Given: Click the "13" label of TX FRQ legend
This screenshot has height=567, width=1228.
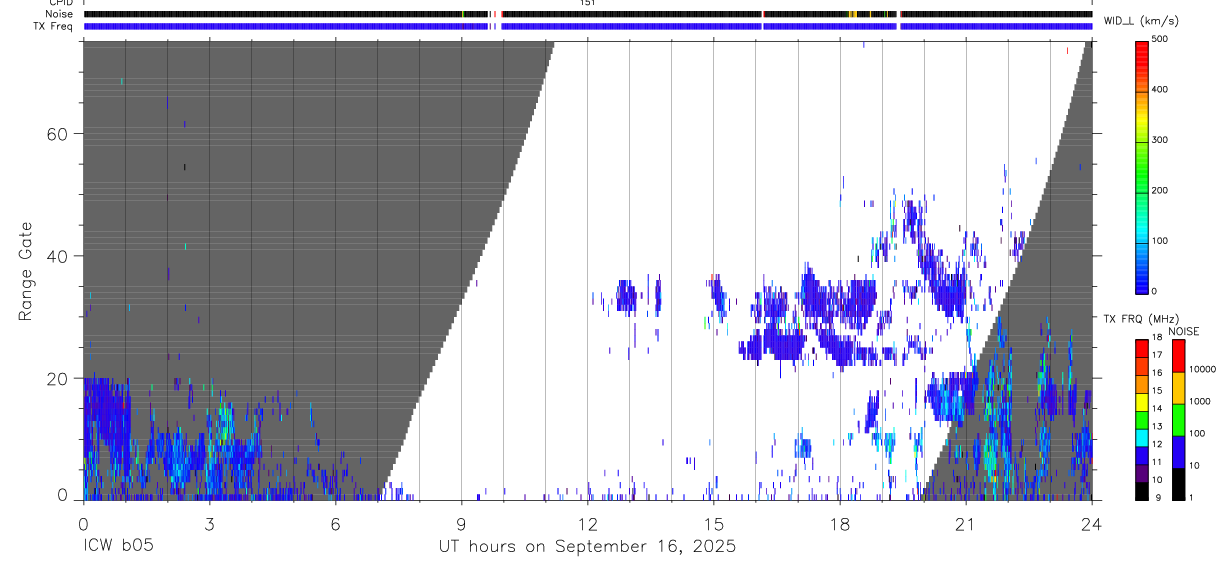Looking at the screenshot, I should 1156,427.
